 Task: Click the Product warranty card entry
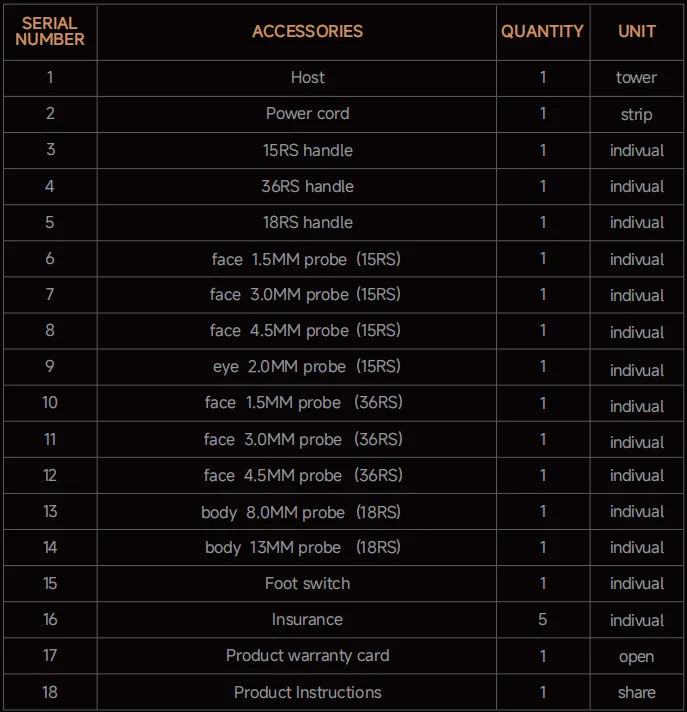307,656
